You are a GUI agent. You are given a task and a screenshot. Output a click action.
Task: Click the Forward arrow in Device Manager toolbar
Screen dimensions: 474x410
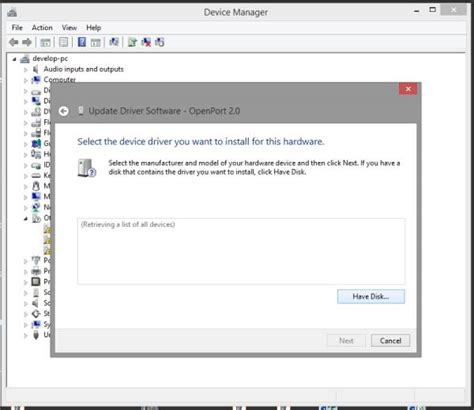tap(27, 42)
